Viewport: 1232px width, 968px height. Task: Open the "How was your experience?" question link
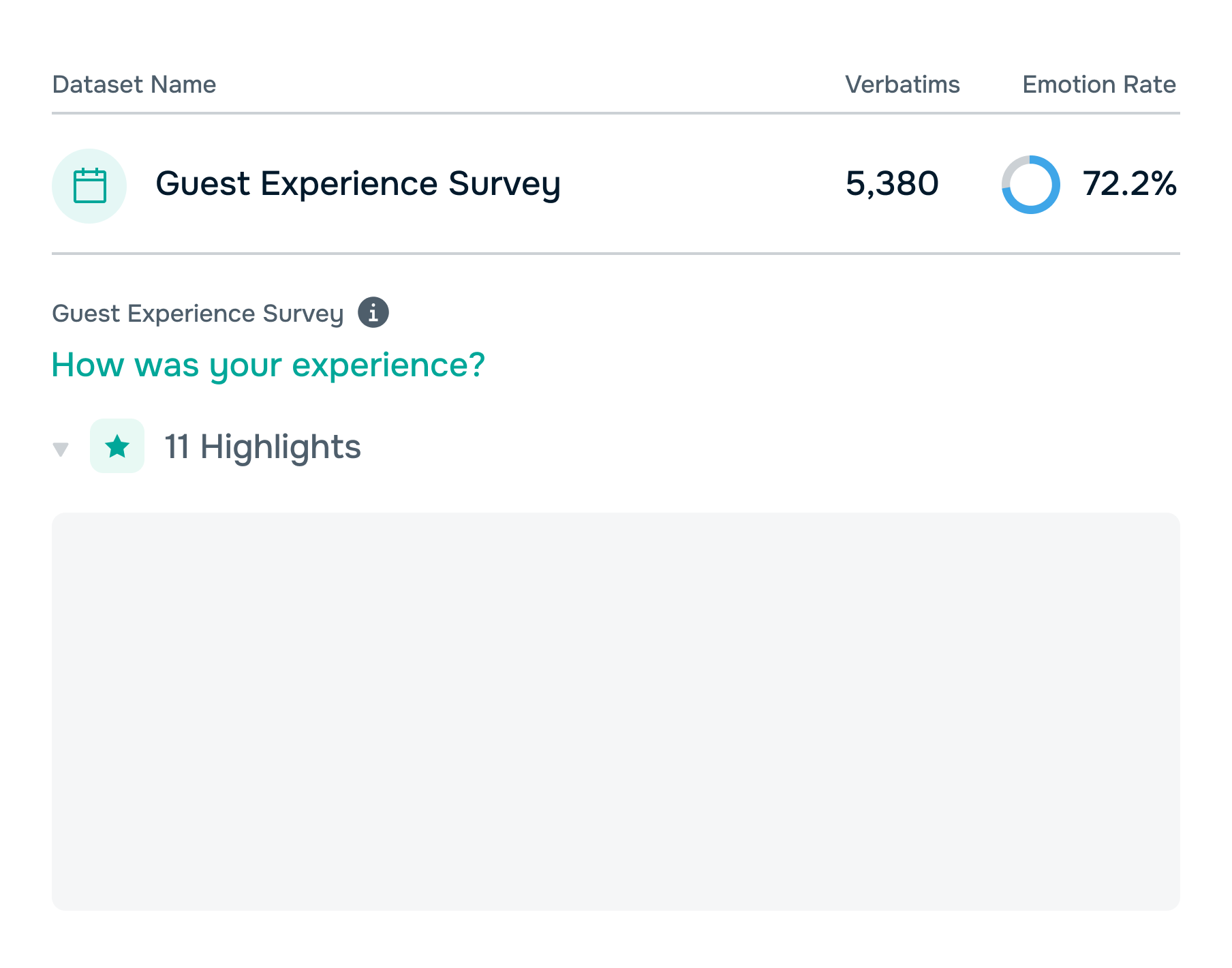pos(268,365)
